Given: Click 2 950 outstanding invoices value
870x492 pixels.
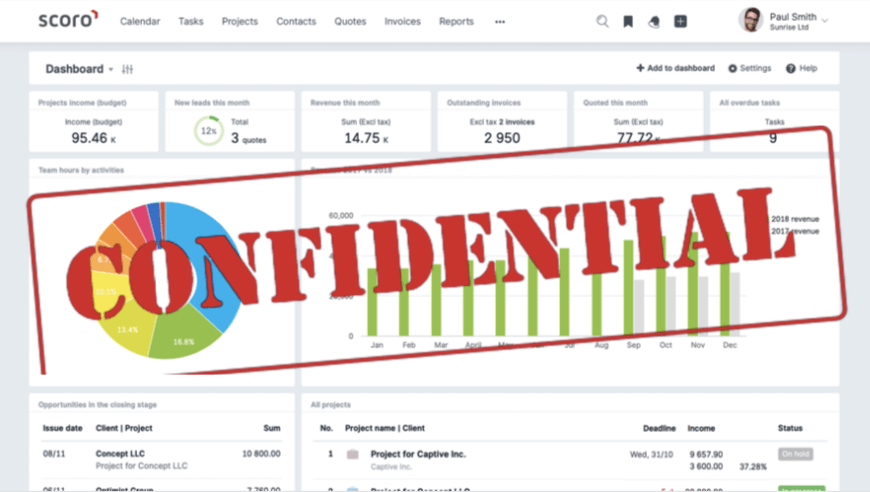Looking at the screenshot, I should coord(502,138).
